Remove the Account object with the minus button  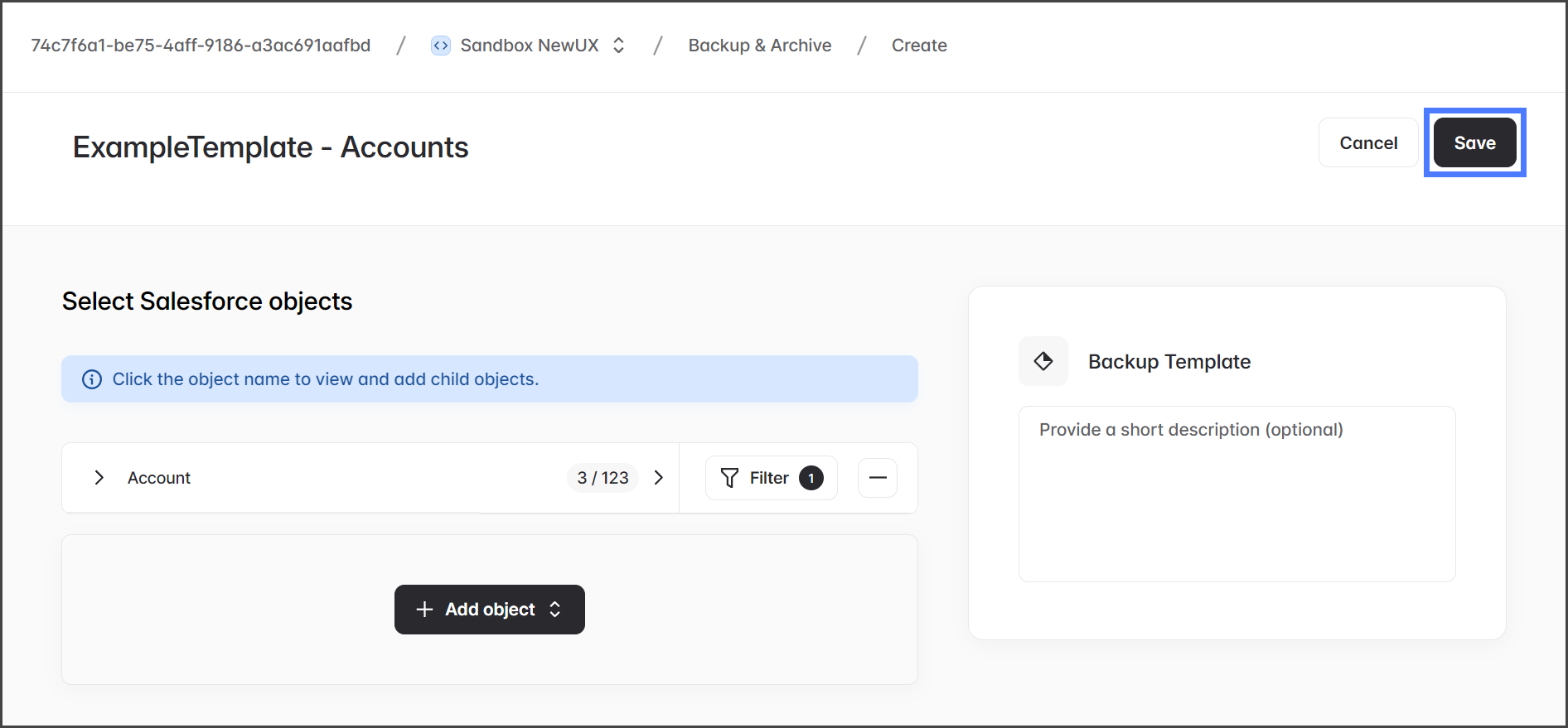click(x=877, y=478)
